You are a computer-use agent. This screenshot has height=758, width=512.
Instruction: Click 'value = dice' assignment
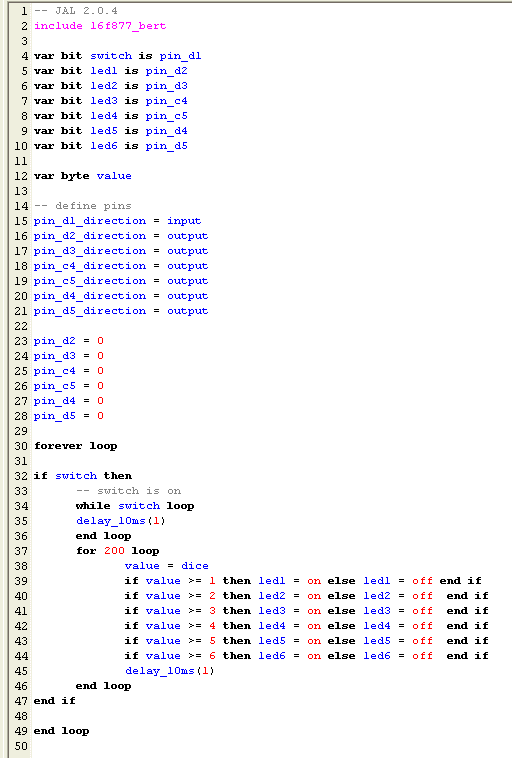(x=167, y=566)
